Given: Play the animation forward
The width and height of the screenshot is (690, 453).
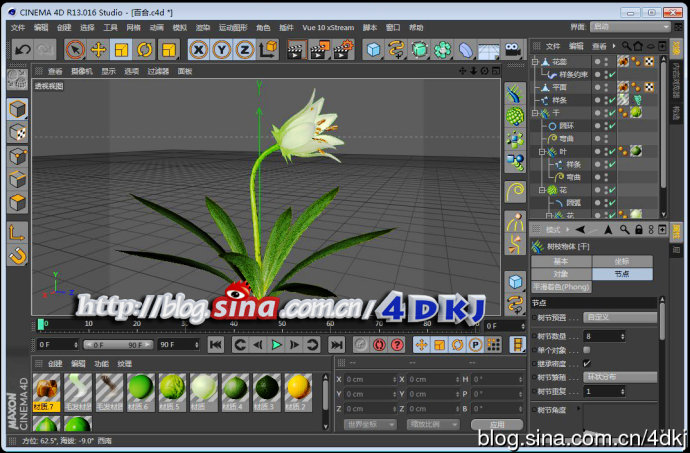Looking at the screenshot, I should 276,344.
